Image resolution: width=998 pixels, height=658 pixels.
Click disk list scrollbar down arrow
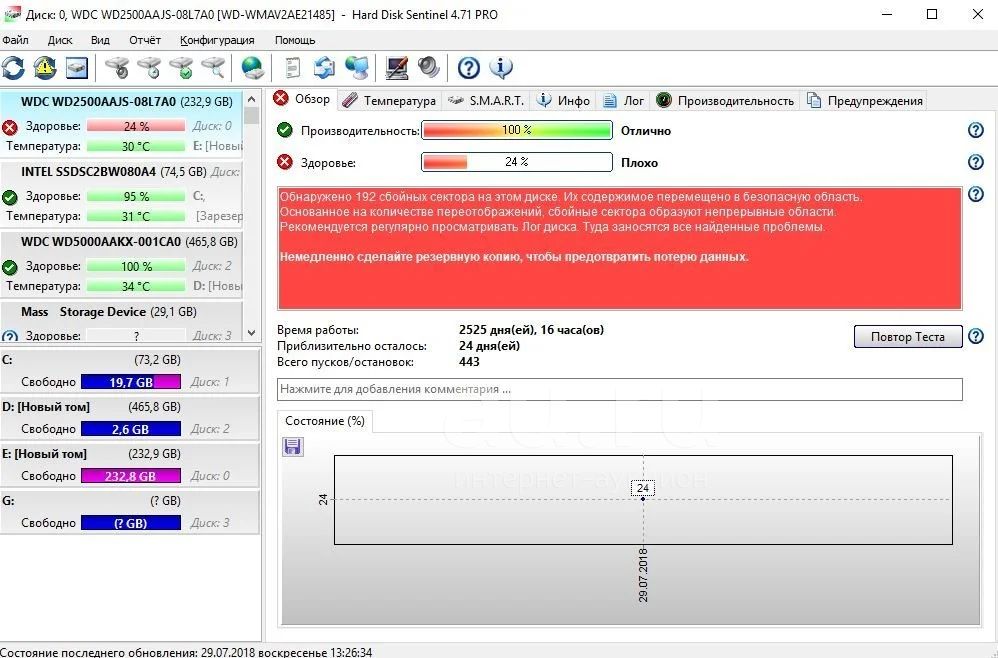(251, 333)
